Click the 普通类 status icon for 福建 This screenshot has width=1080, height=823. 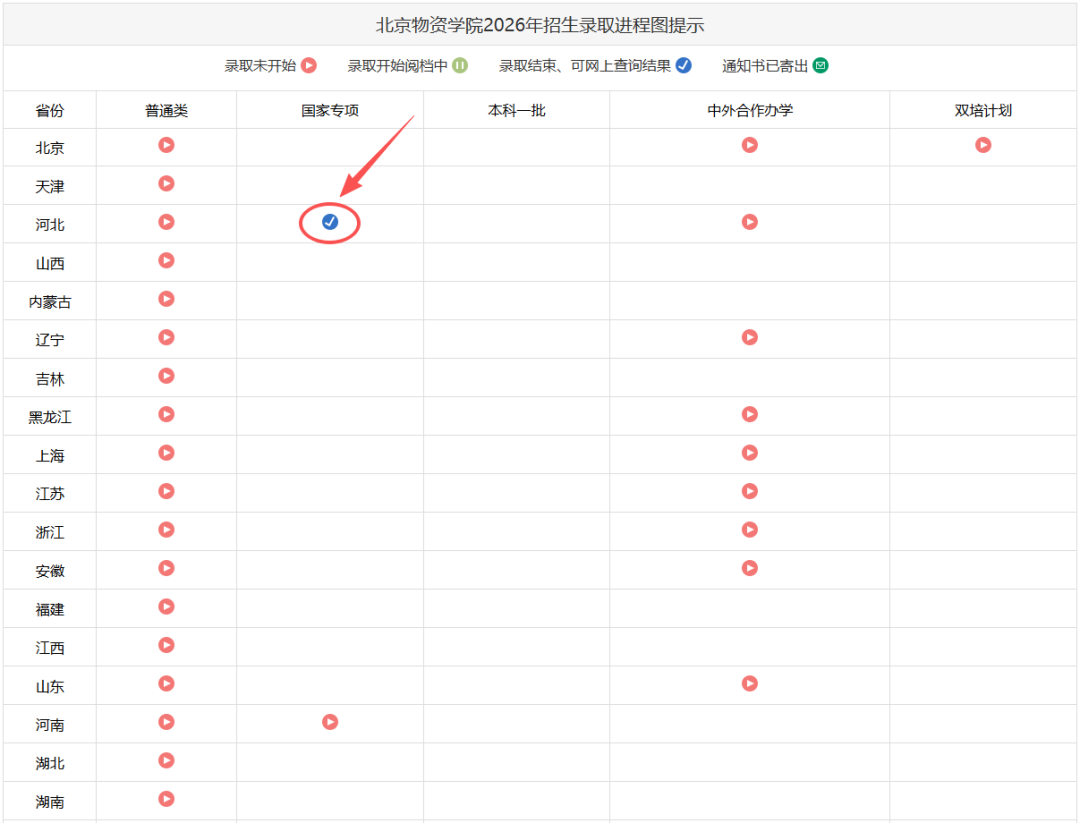[166, 607]
